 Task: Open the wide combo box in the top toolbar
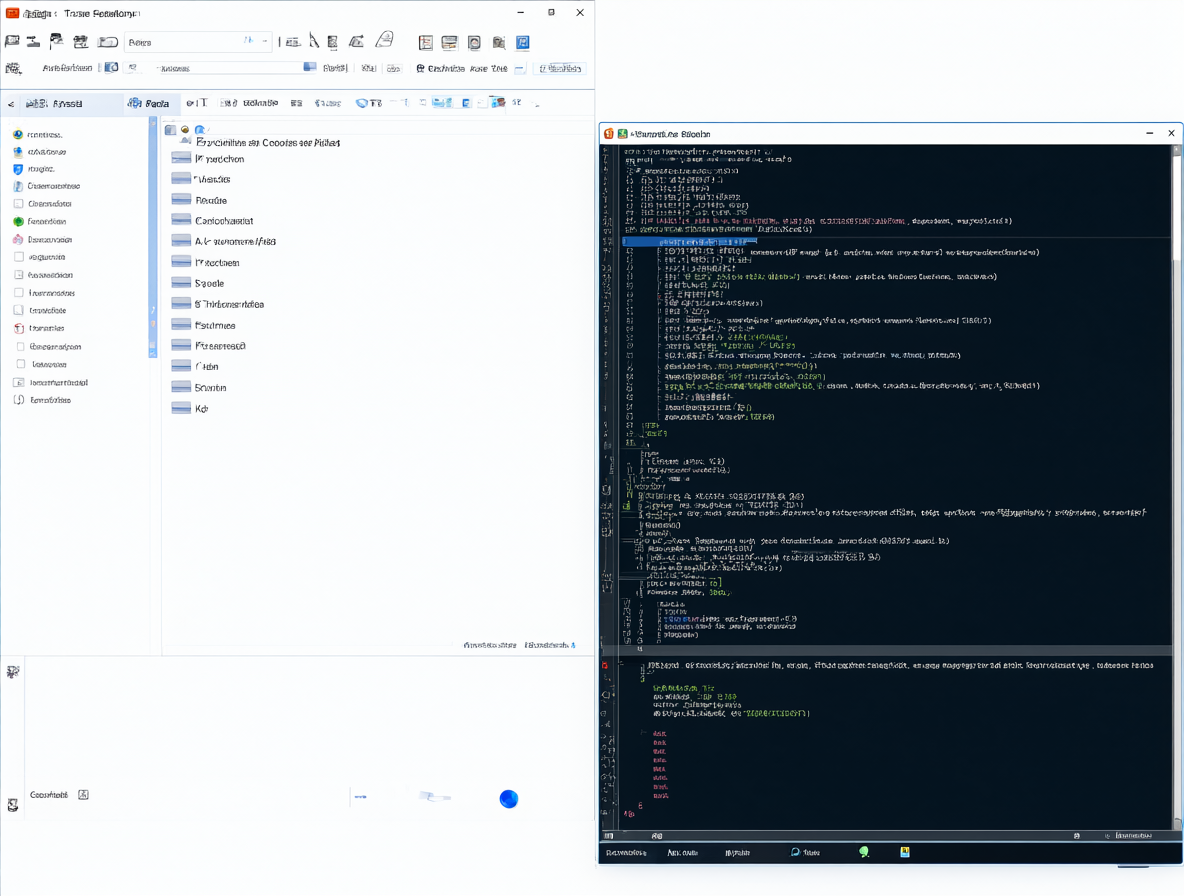198,42
